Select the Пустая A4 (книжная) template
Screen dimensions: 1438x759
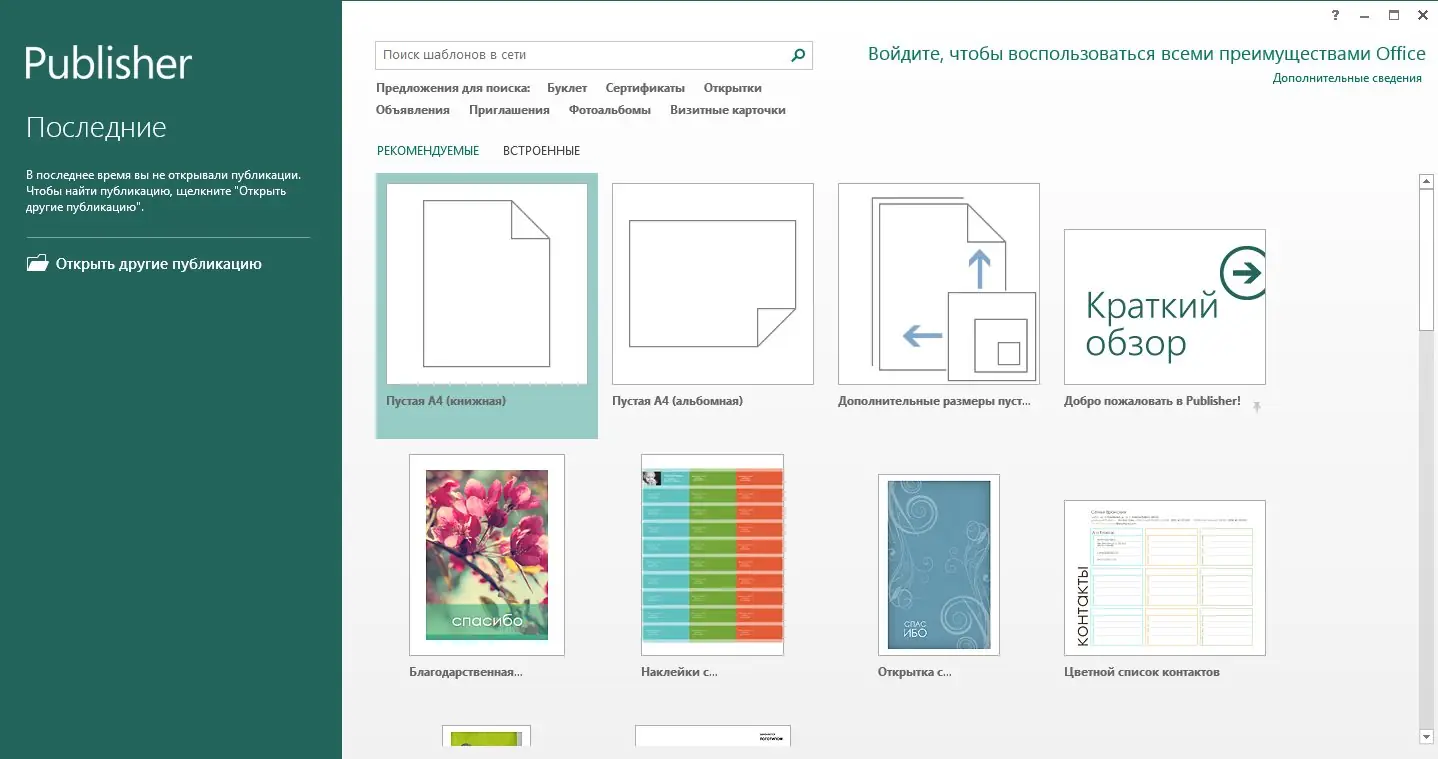point(487,284)
